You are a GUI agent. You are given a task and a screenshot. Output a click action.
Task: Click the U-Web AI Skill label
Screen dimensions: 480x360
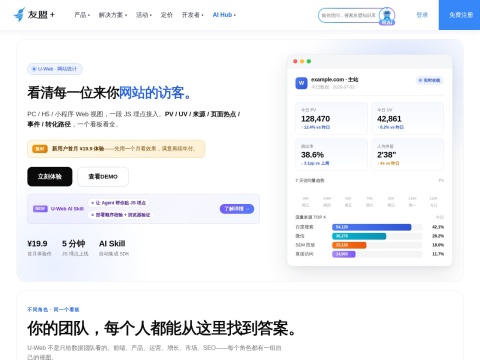point(67,209)
